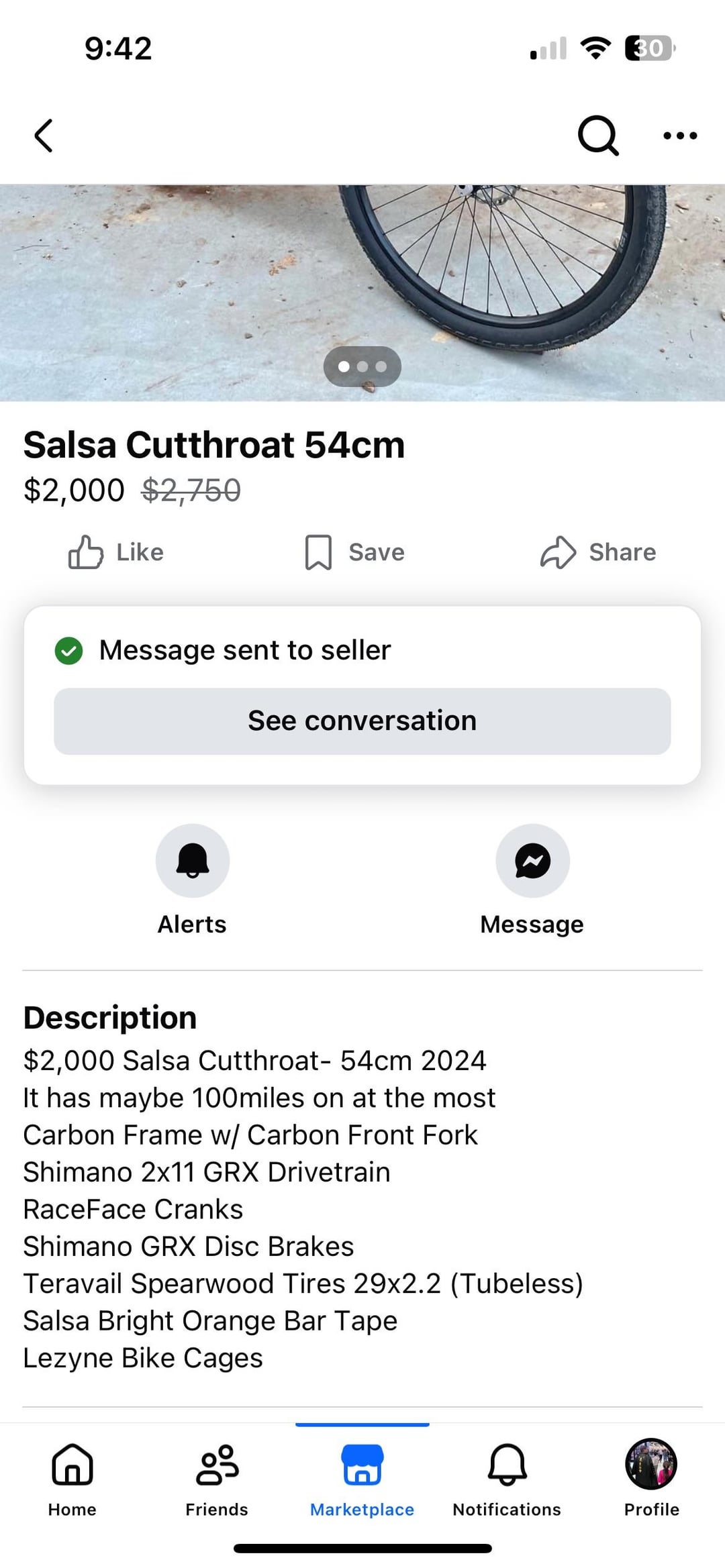Click the See conversation button
725x1568 pixels.
[362, 721]
